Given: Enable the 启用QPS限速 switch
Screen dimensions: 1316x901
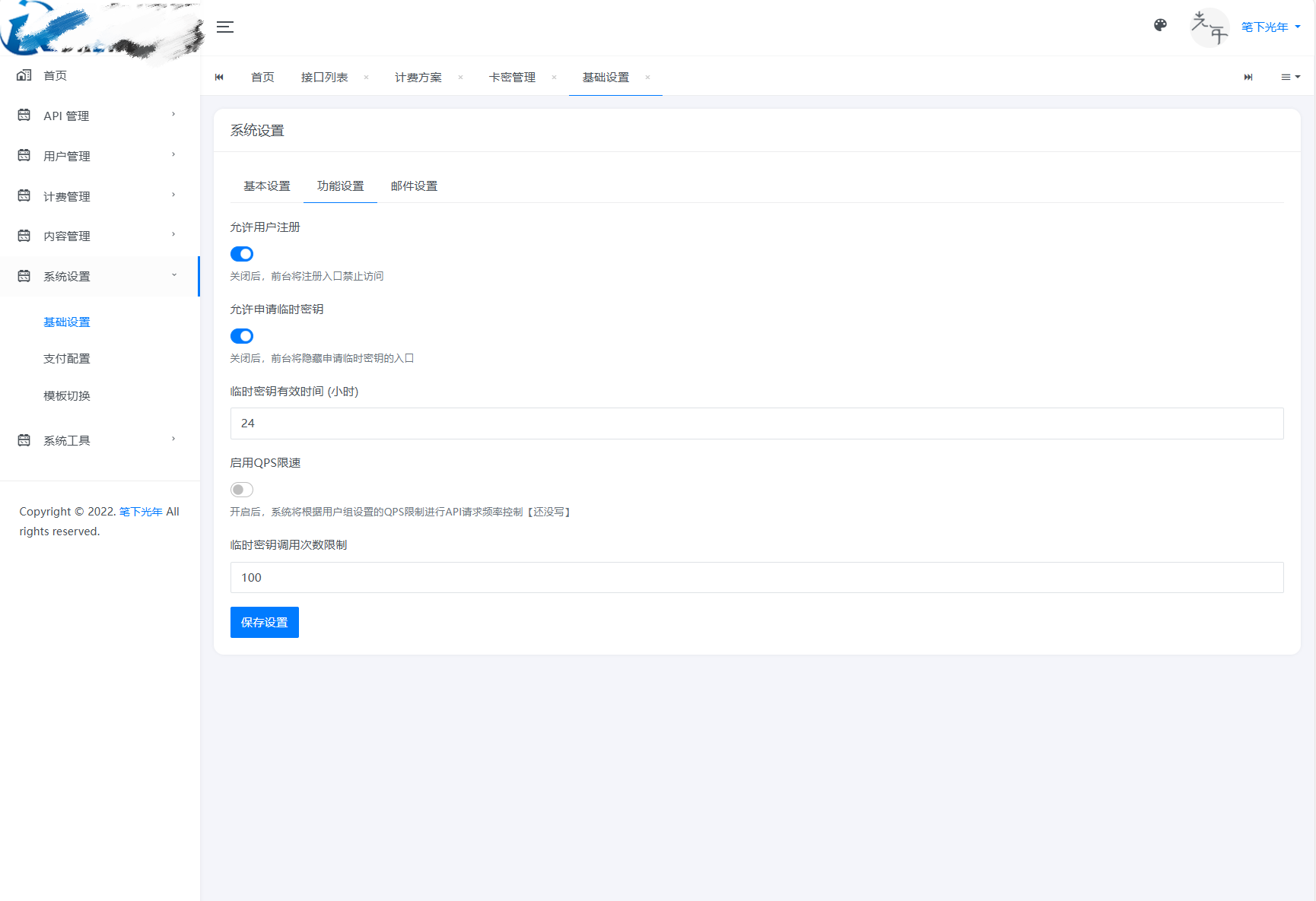Looking at the screenshot, I should point(242,490).
